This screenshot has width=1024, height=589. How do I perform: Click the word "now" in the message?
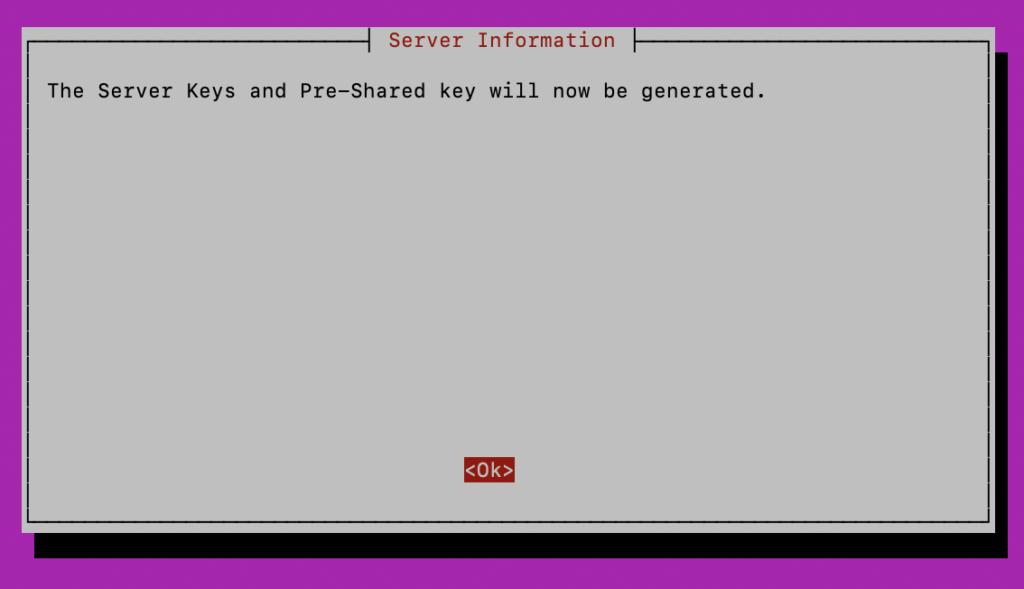[571, 91]
